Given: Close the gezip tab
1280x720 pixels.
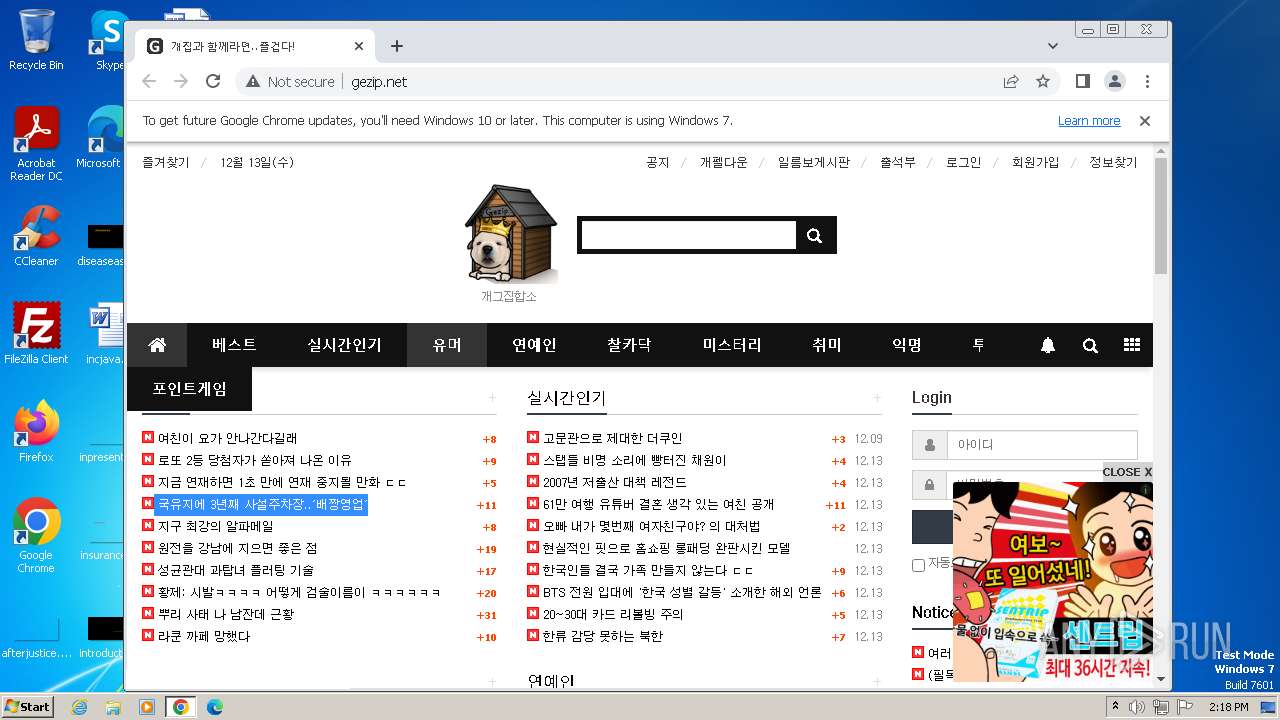Looking at the screenshot, I should [359, 46].
